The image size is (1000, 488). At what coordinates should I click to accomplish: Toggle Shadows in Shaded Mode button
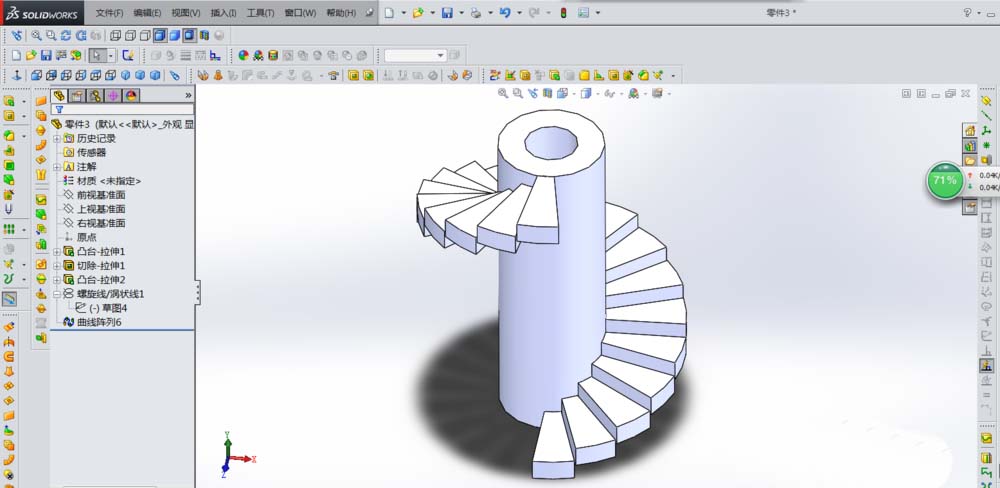pyautogui.click(x=189, y=36)
